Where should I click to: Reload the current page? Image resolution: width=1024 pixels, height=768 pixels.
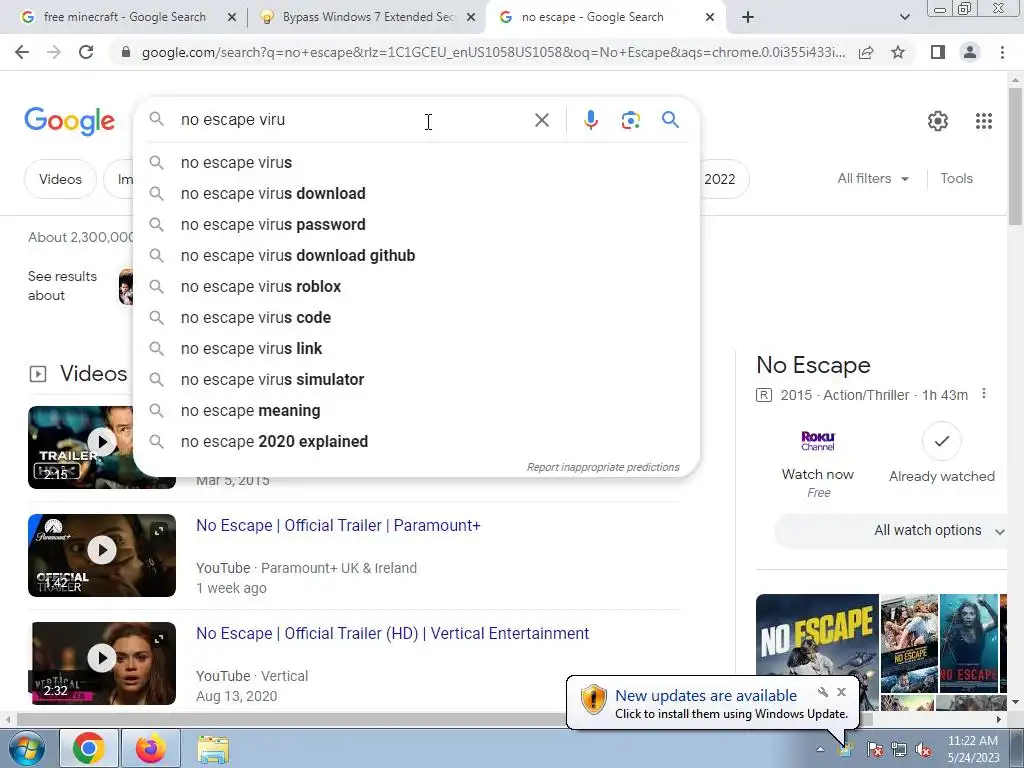pos(86,52)
